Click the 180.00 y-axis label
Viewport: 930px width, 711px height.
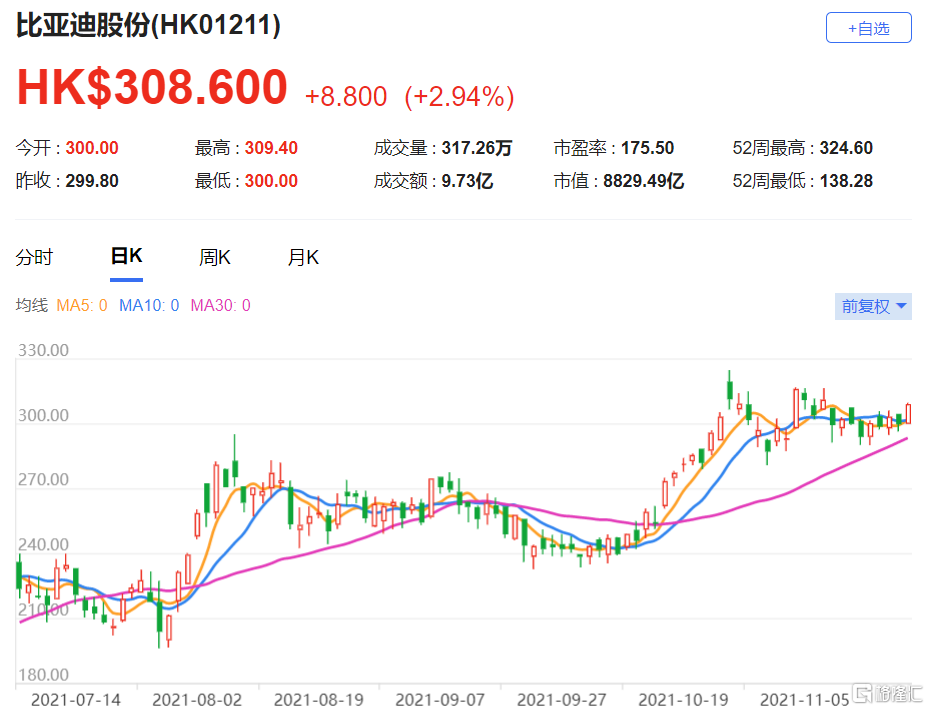[43, 675]
